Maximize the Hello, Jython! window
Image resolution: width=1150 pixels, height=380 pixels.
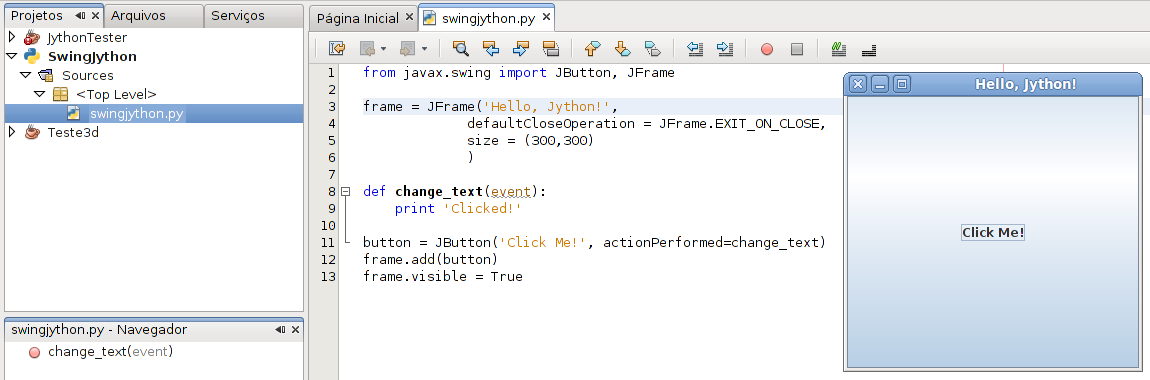click(902, 84)
